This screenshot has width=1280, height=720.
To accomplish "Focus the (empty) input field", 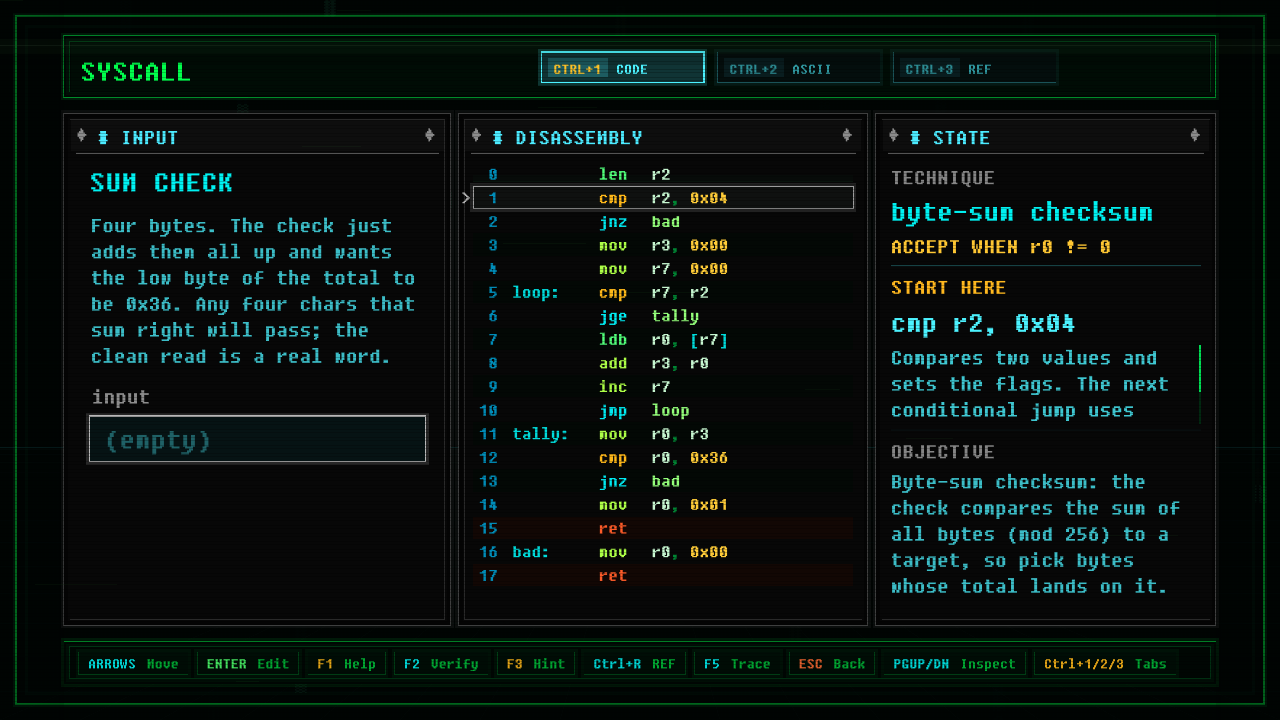I will pyautogui.click(x=258, y=440).
